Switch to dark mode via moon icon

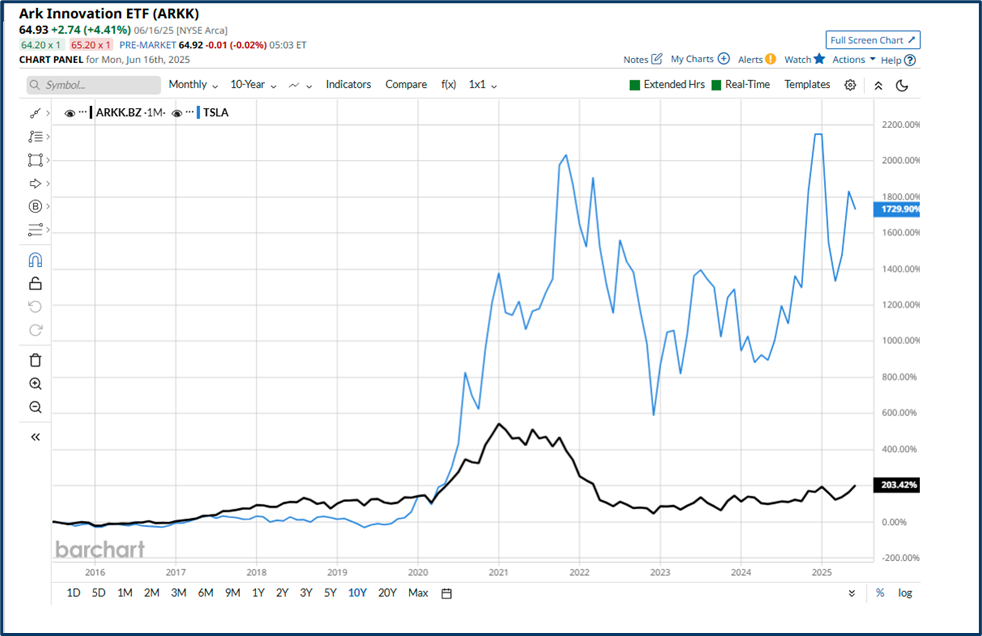pyautogui.click(x=901, y=85)
